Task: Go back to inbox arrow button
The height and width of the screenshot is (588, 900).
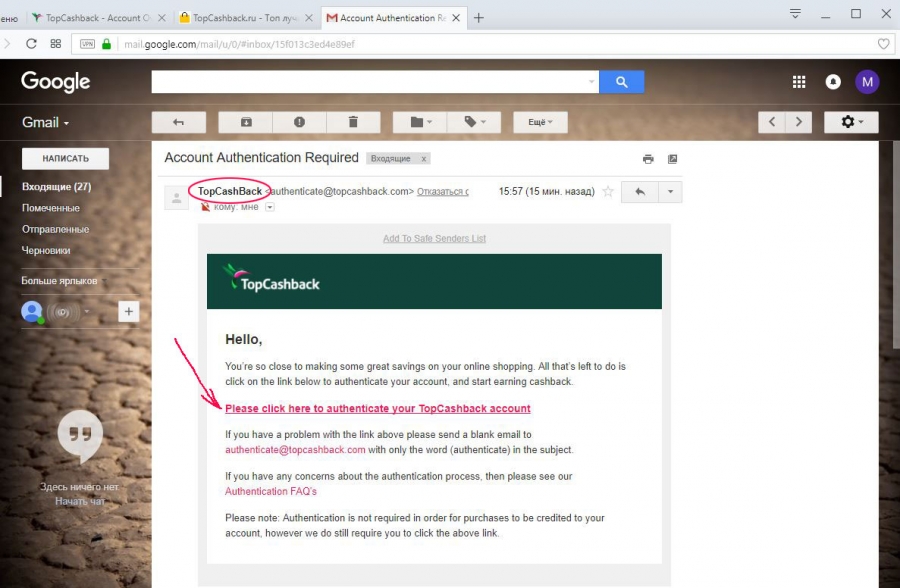Action: point(179,122)
